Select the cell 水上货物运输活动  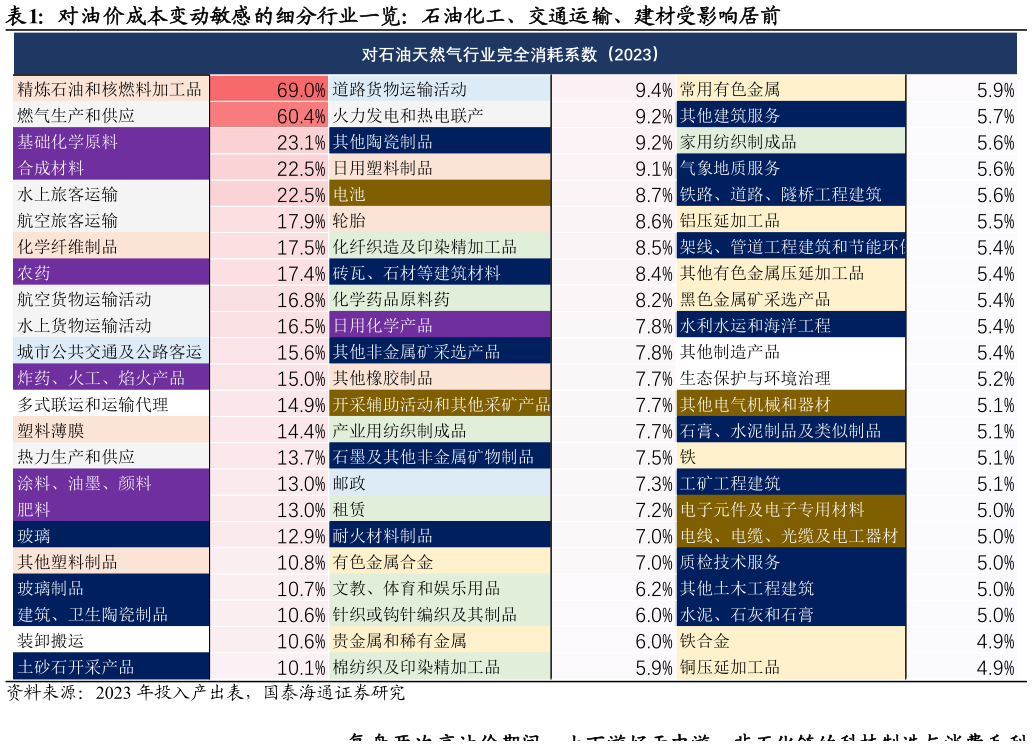click(111, 326)
